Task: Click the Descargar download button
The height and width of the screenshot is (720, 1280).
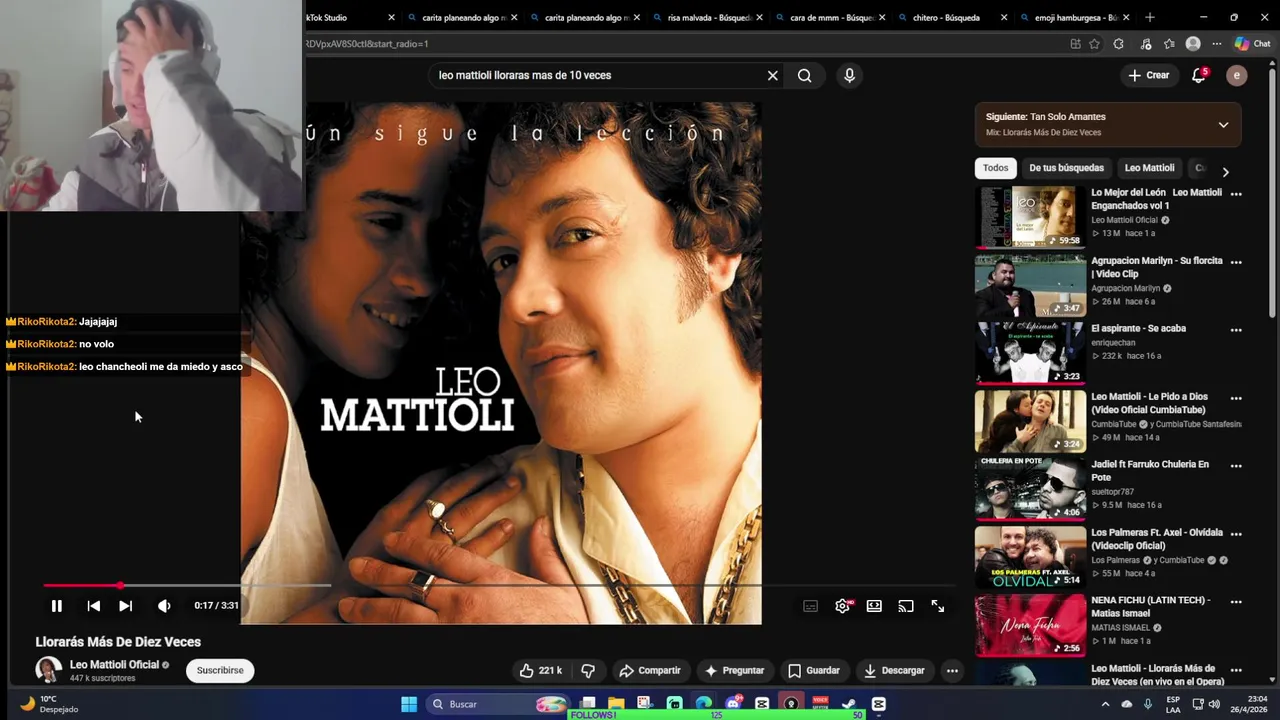Action: tap(894, 670)
